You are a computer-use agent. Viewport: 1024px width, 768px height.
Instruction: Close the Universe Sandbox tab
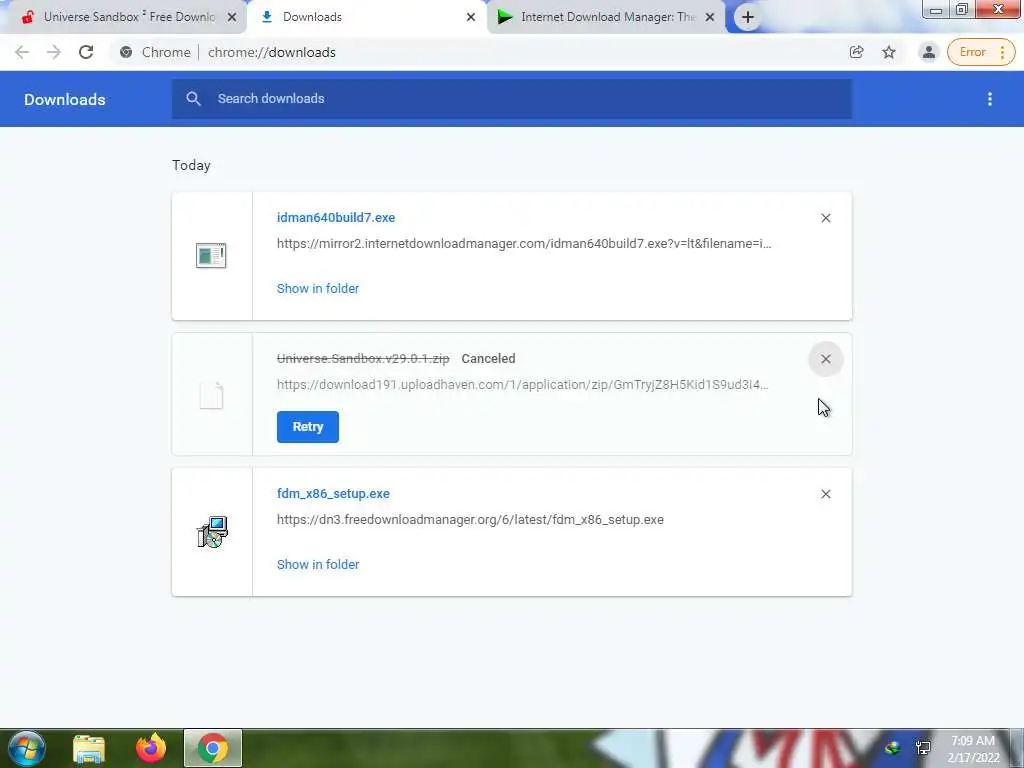click(x=232, y=18)
